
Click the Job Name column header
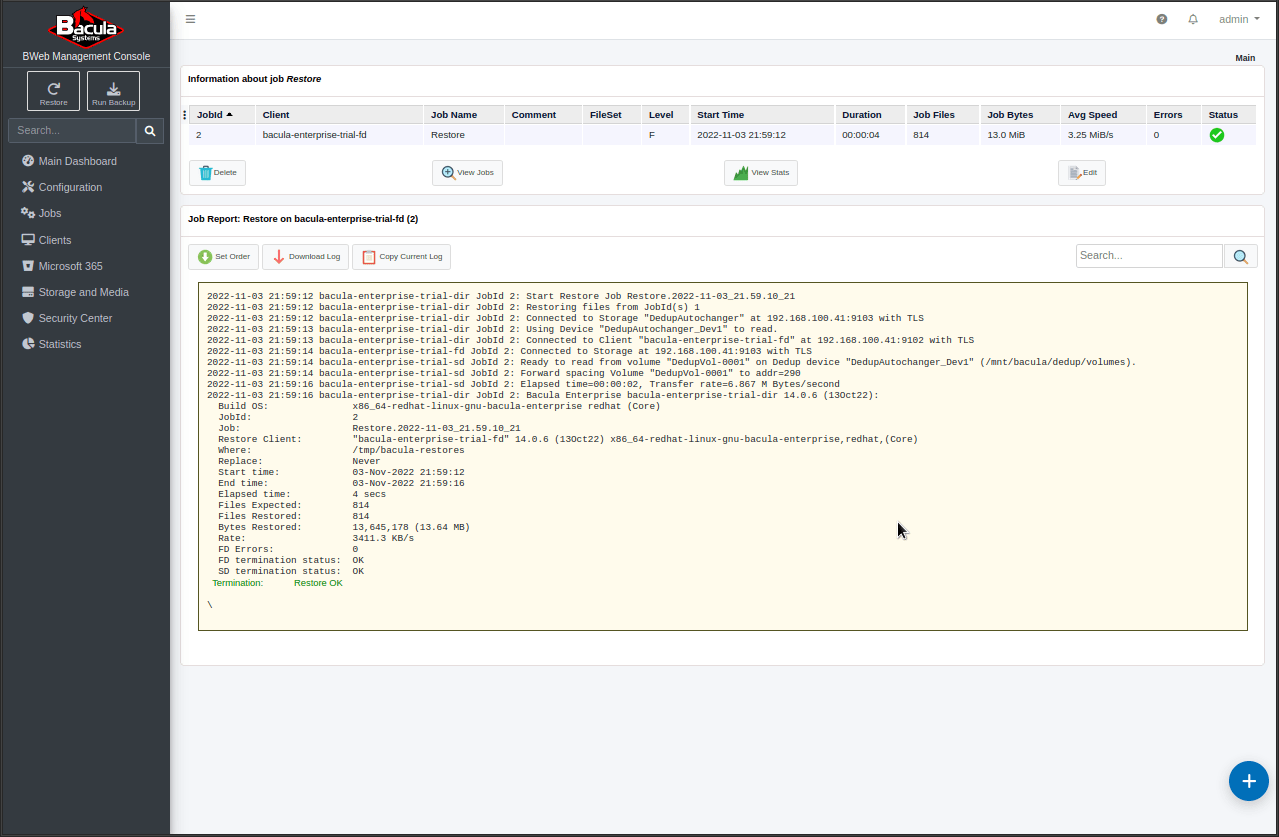click(463, 115)
